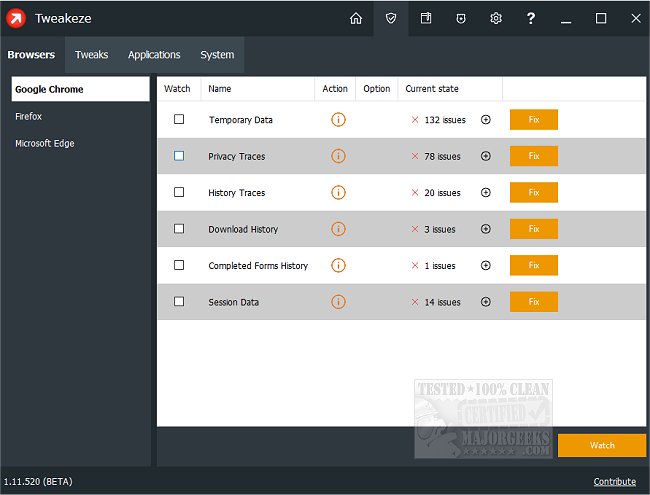Viewport: 650px width, 495px height.
Task: Click the 1.11.520 (BETA) version text
Action: [38, 482]
